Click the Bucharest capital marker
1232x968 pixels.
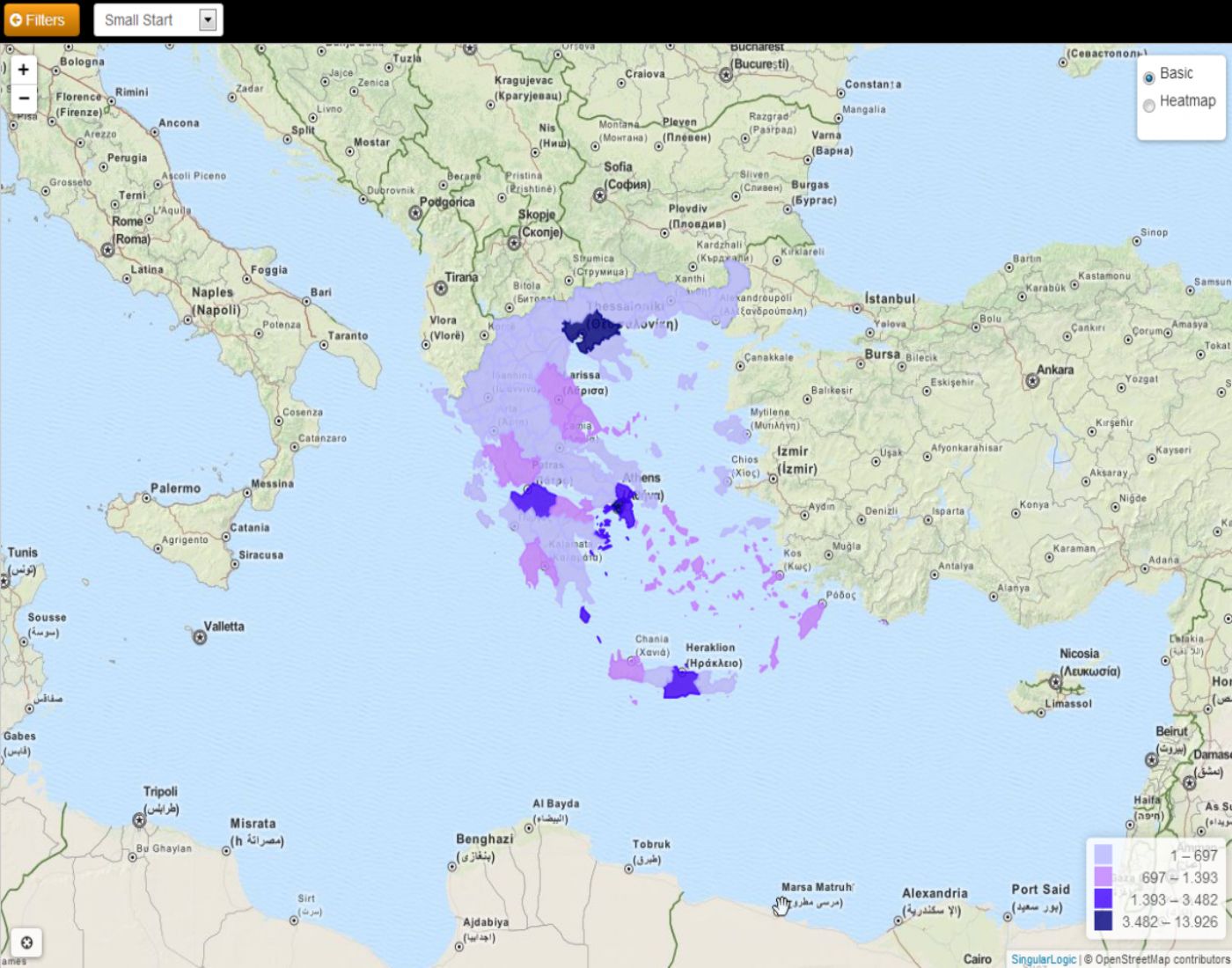[x=726, y=75]
